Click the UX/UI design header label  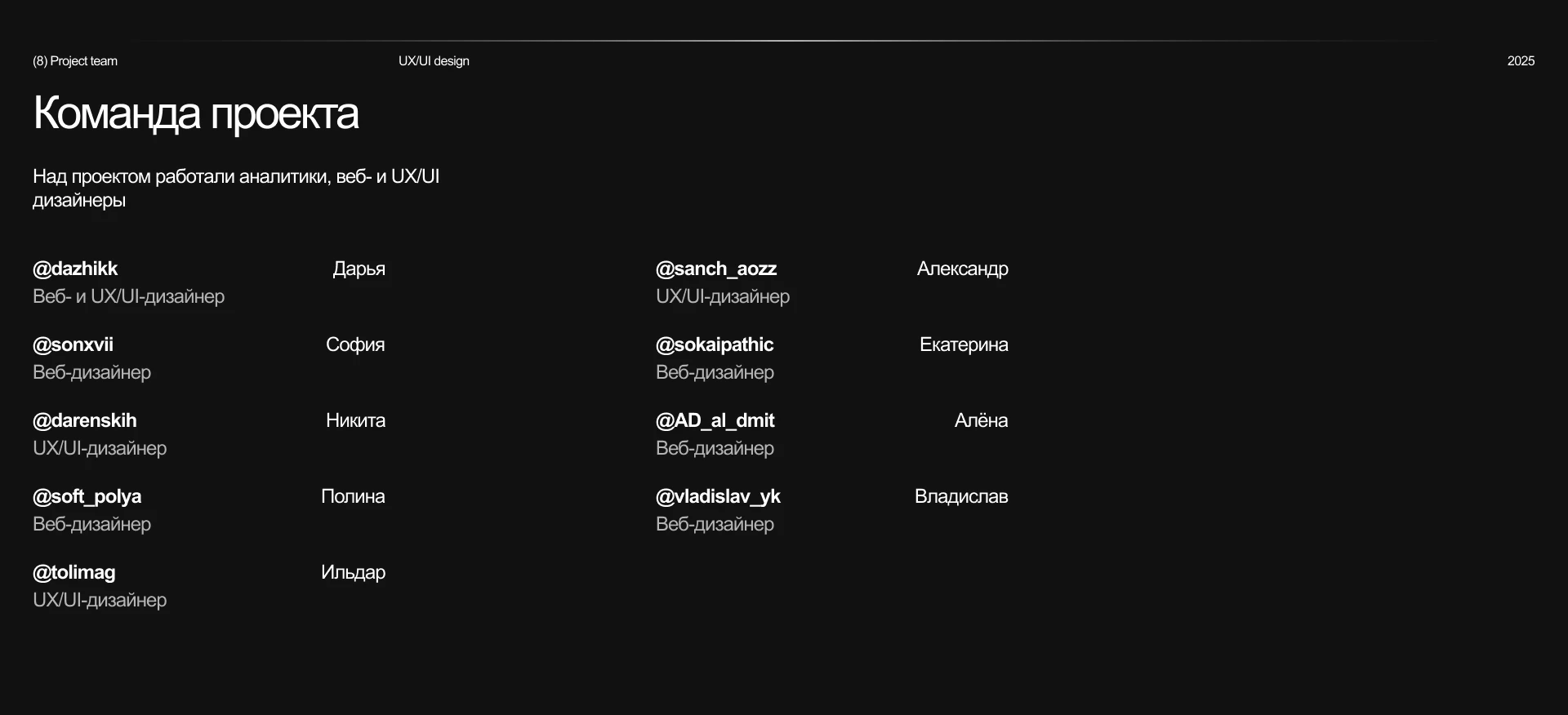(x=434, y=61)
